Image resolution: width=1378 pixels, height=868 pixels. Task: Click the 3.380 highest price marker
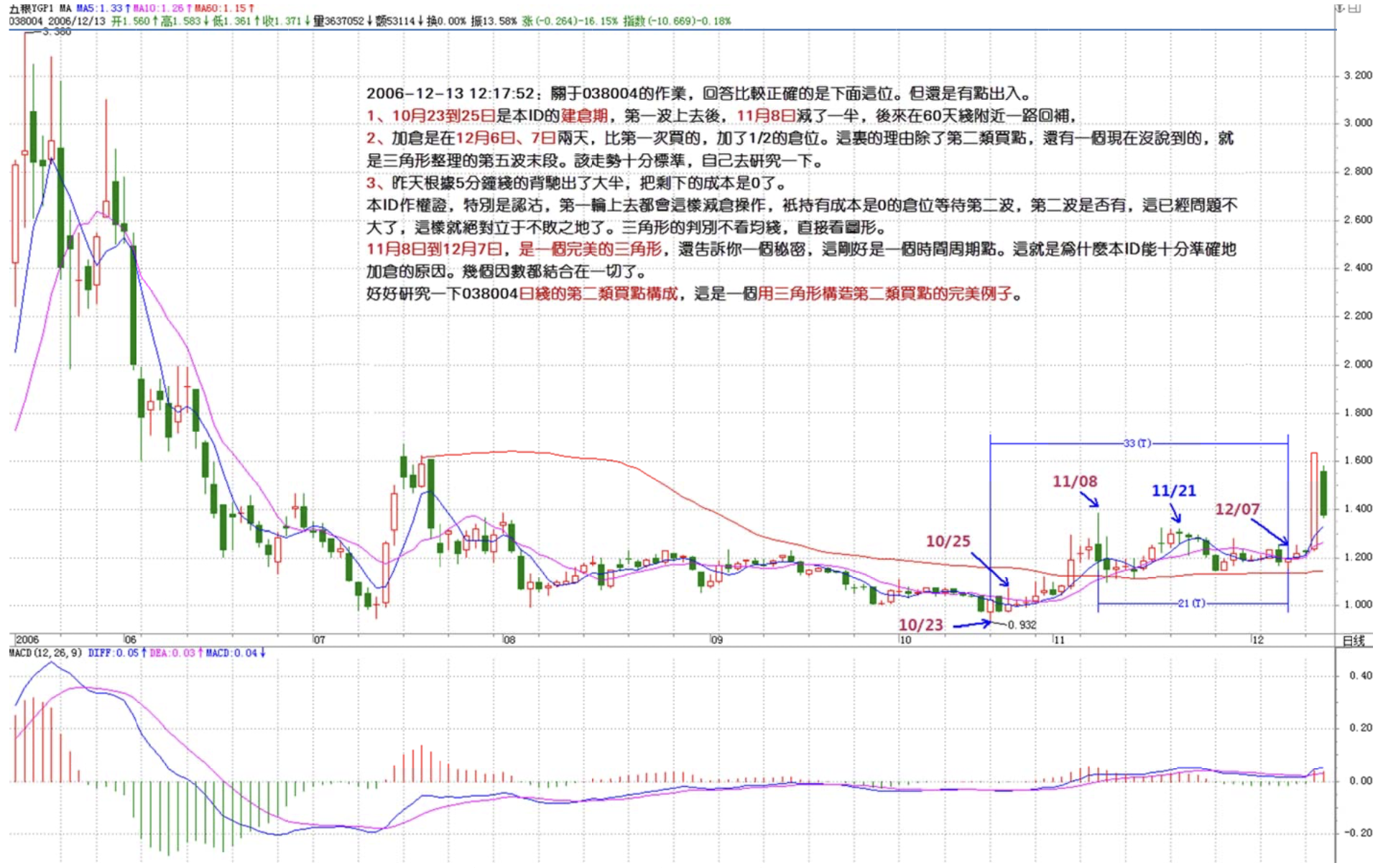[56, 32]
